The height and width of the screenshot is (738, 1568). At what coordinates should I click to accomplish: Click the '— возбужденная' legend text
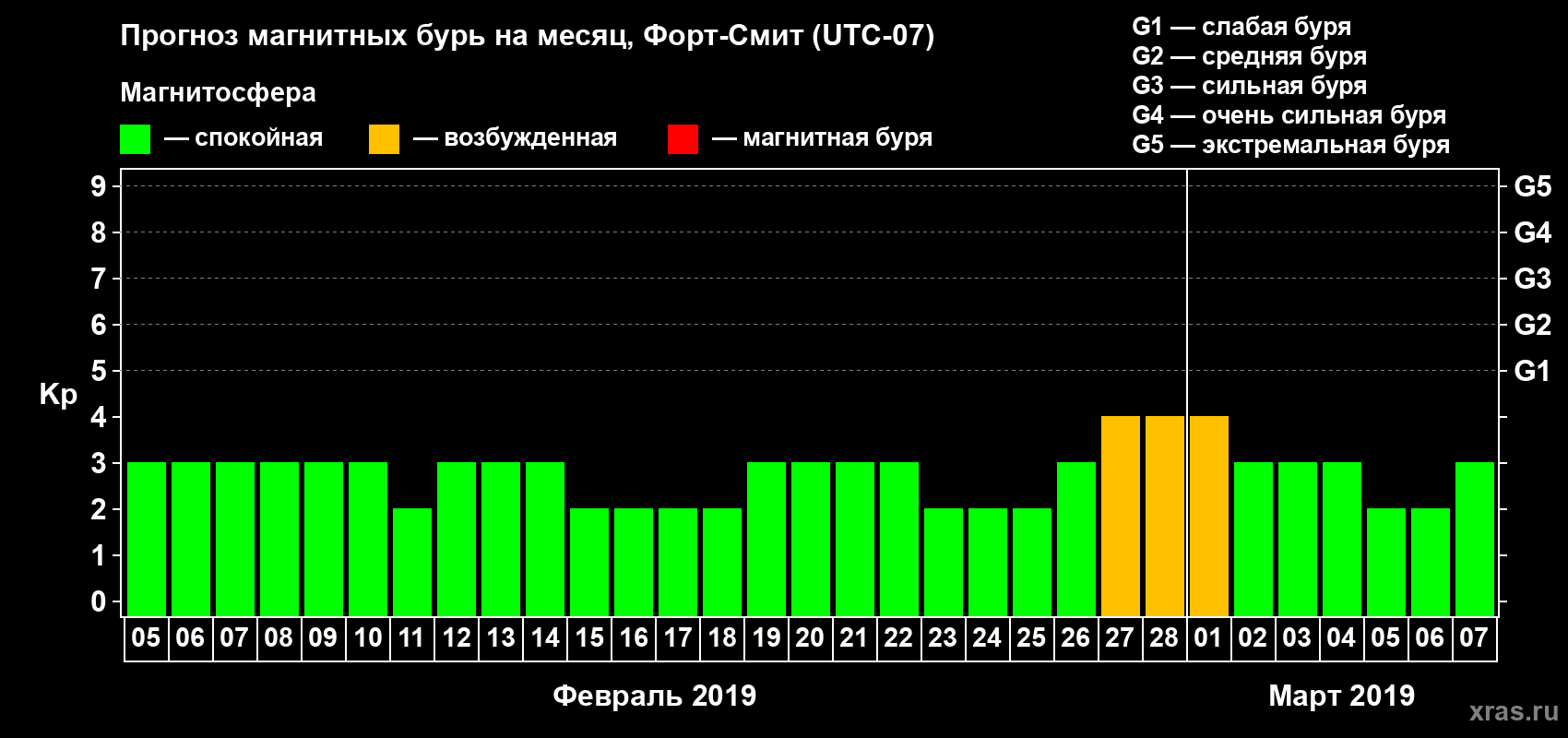click(x=515, y=137)
